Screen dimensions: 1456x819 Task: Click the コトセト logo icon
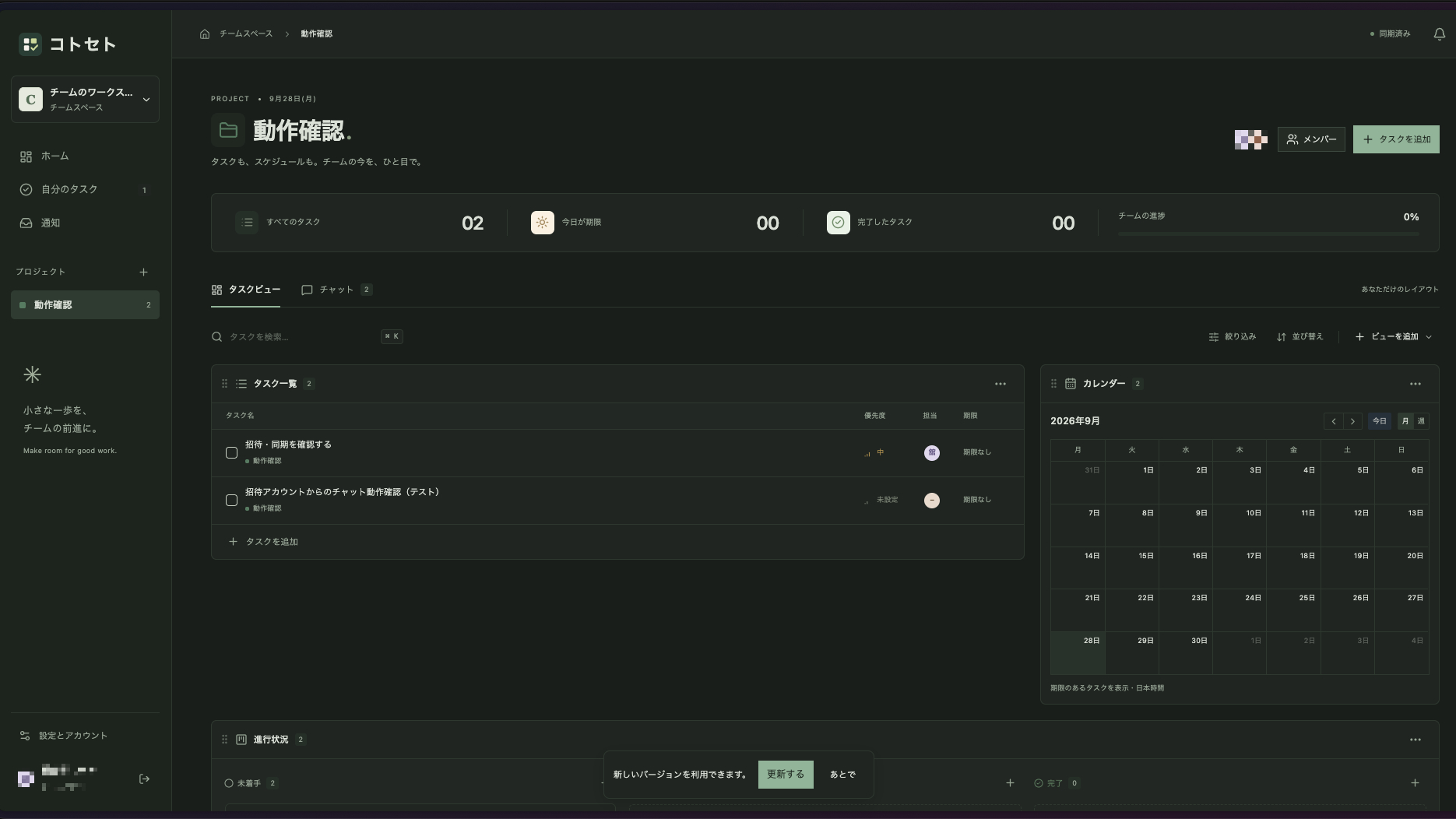[30, 44]
